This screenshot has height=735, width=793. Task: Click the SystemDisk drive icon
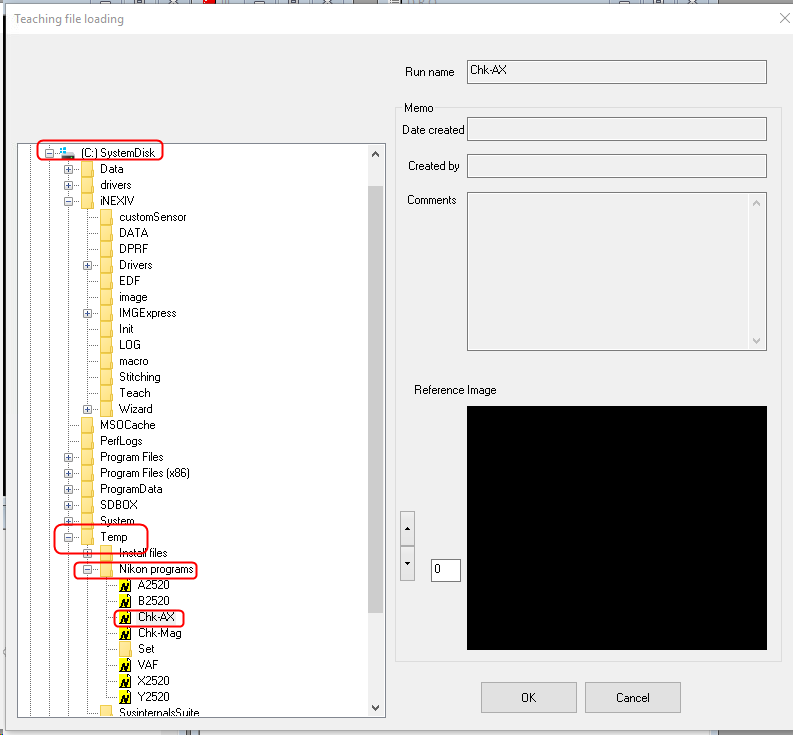(67, 153)
